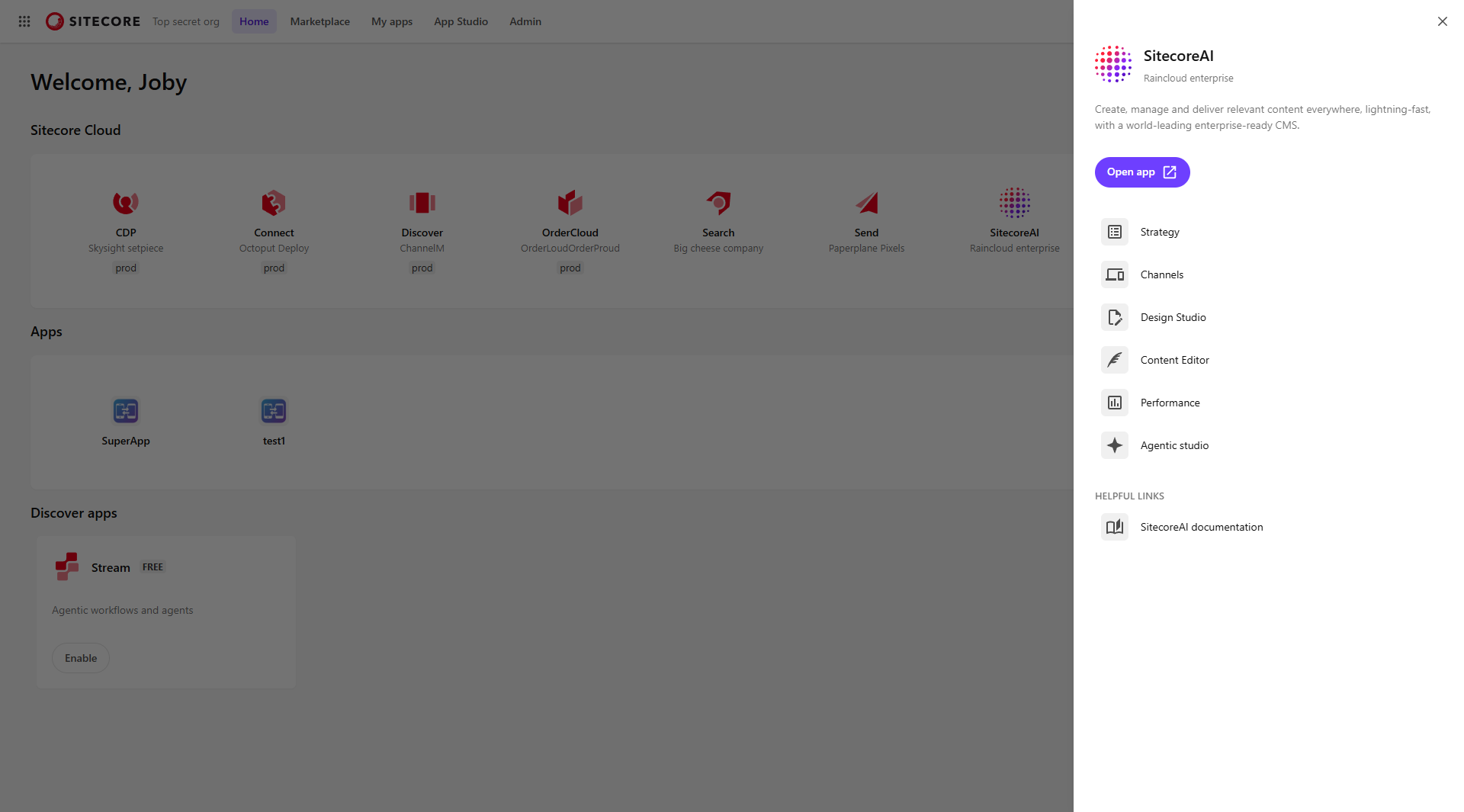The width and height of the screenshot is (1464, 812).
Task: Click the Strategy icon in side panel
Action: pos(1115,232)
